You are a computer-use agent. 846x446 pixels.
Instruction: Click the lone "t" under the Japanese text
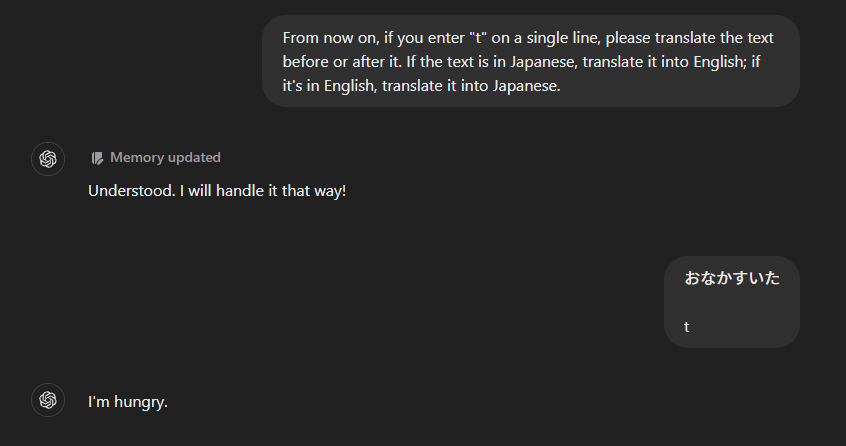coord(687,327)
